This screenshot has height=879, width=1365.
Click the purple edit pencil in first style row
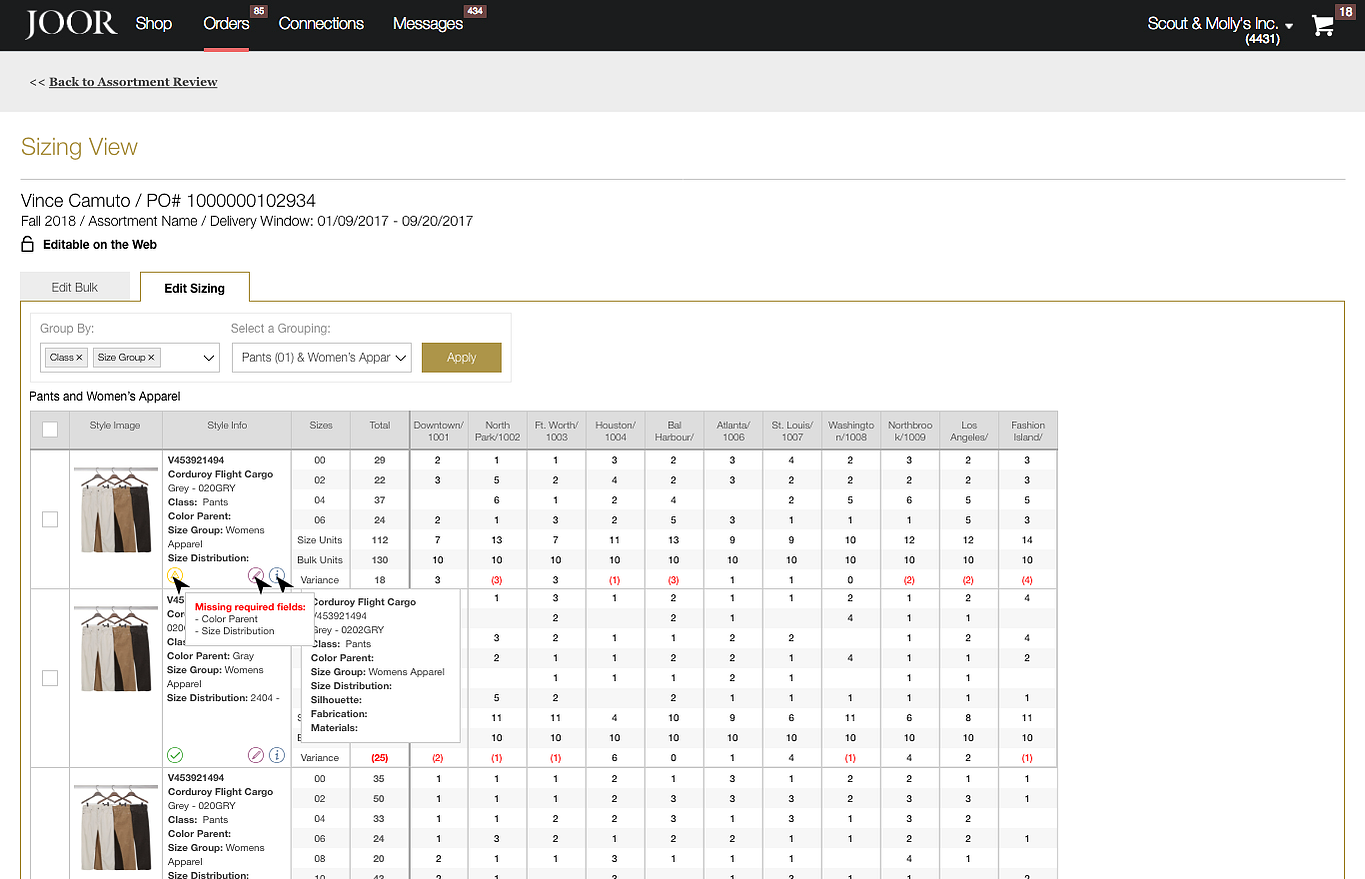click(x=256, y=576)
